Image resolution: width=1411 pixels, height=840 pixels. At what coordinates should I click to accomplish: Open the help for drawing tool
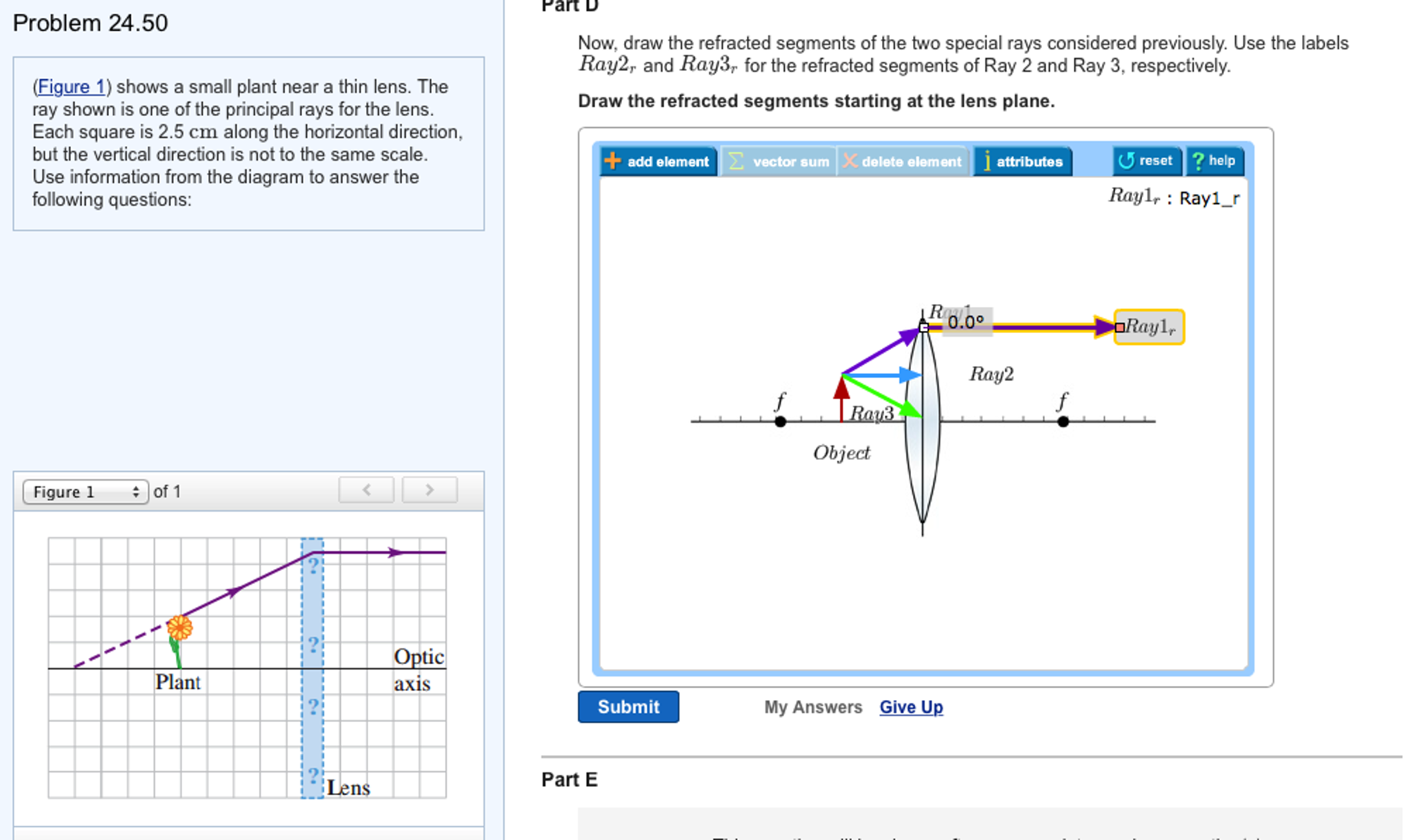1214,161
